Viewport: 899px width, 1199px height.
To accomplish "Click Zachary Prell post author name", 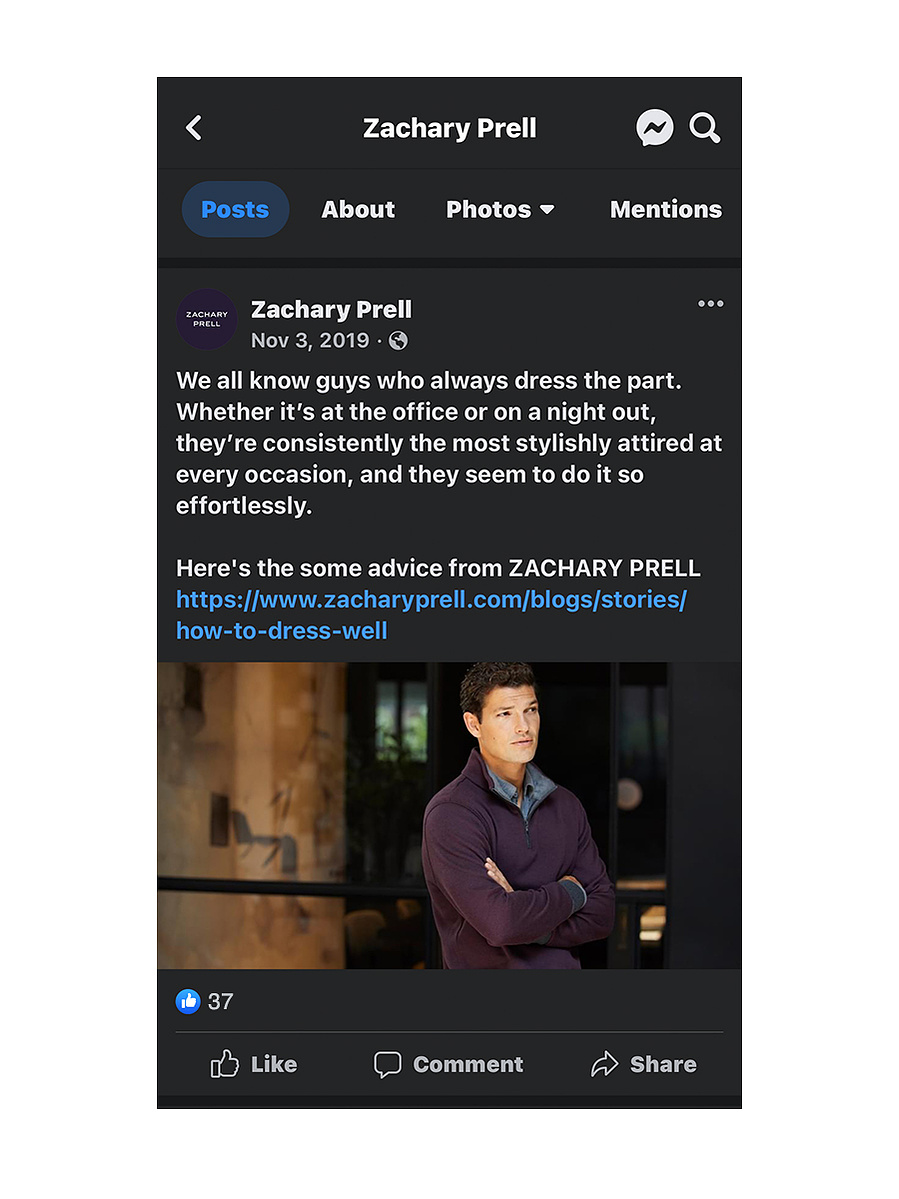I will pyautogui.click(x=331, y=309).
